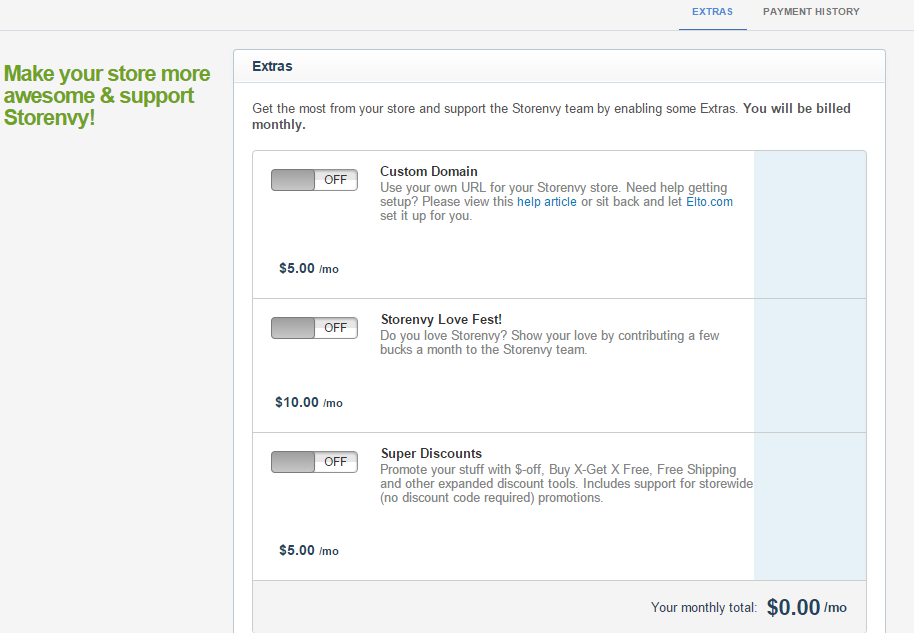
Task: Switch to the Extras tab
Action: pyautogui.click(x=712, y=12)
